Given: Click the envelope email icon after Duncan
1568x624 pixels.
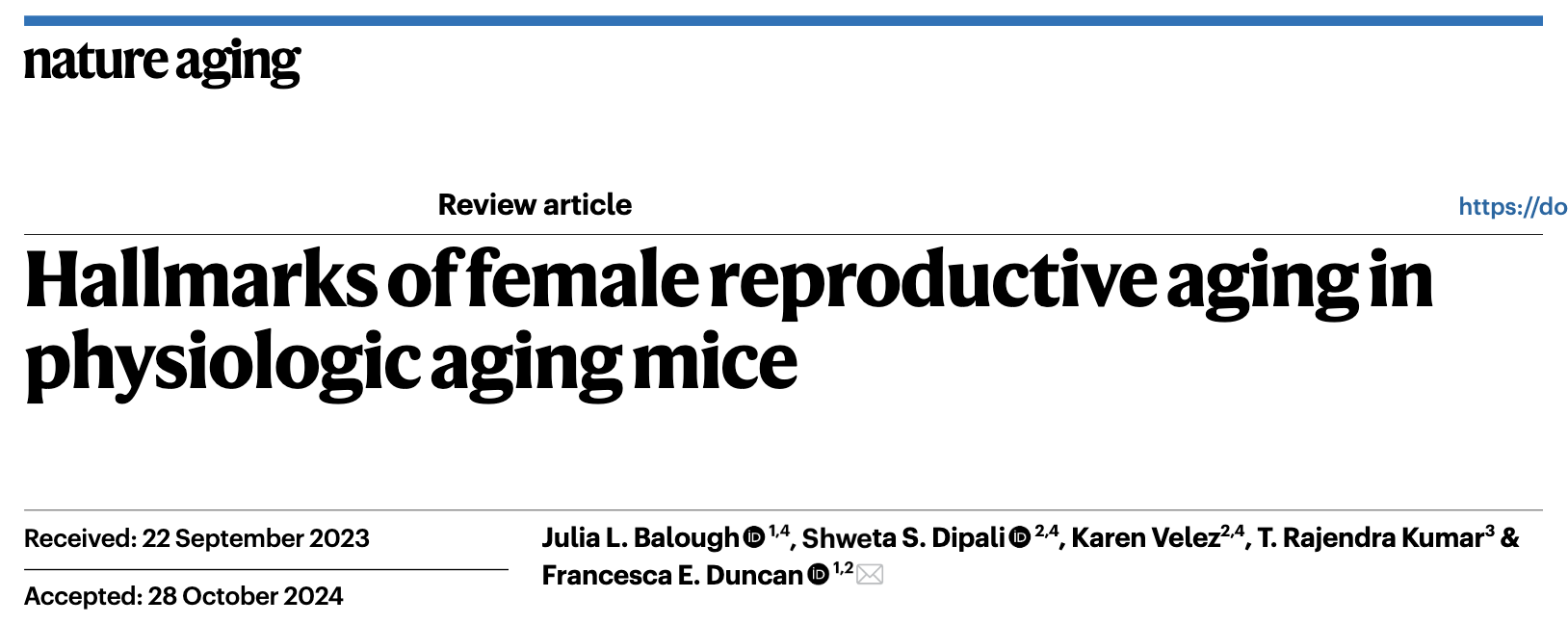Looking at the screenshot, I should (870, 575).
